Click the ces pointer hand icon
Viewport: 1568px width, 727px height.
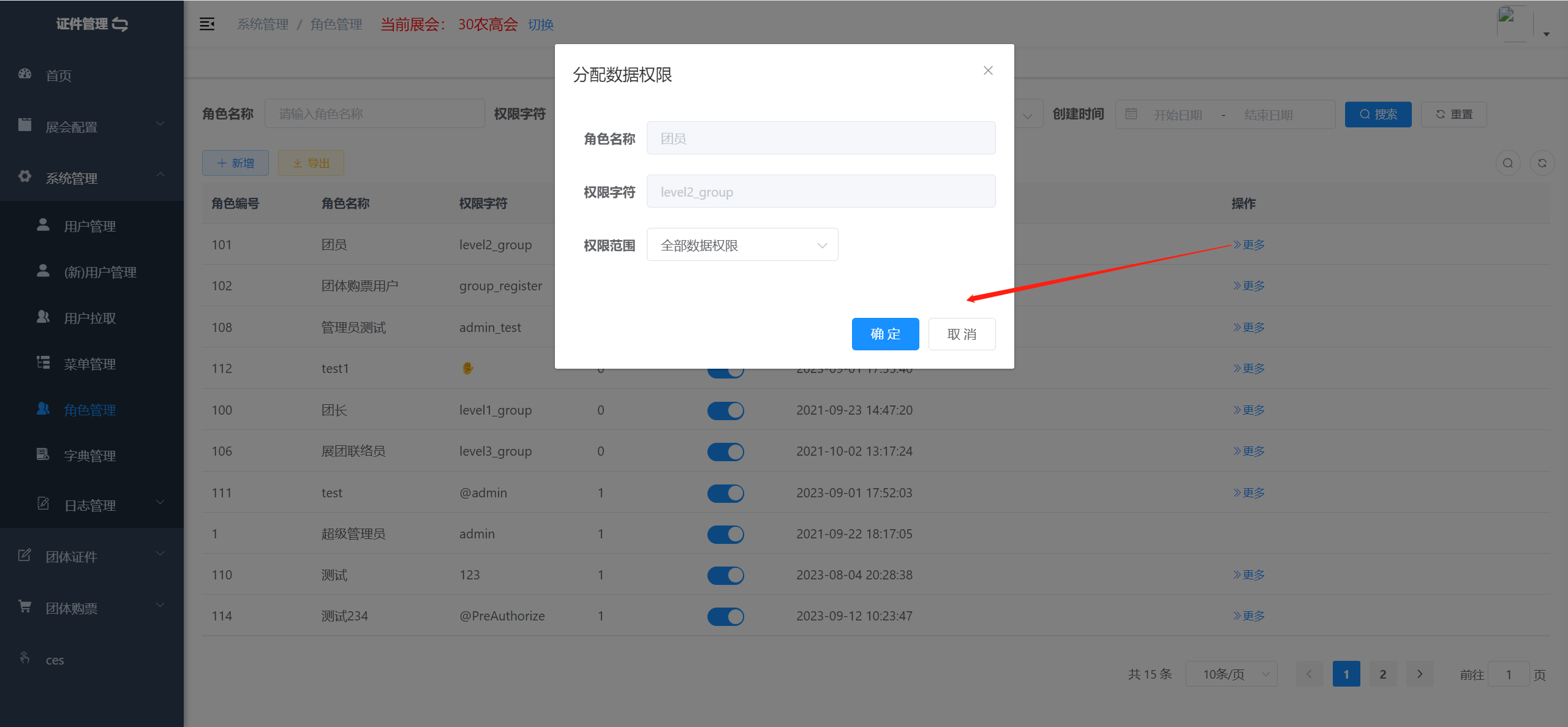coord(25,658)
